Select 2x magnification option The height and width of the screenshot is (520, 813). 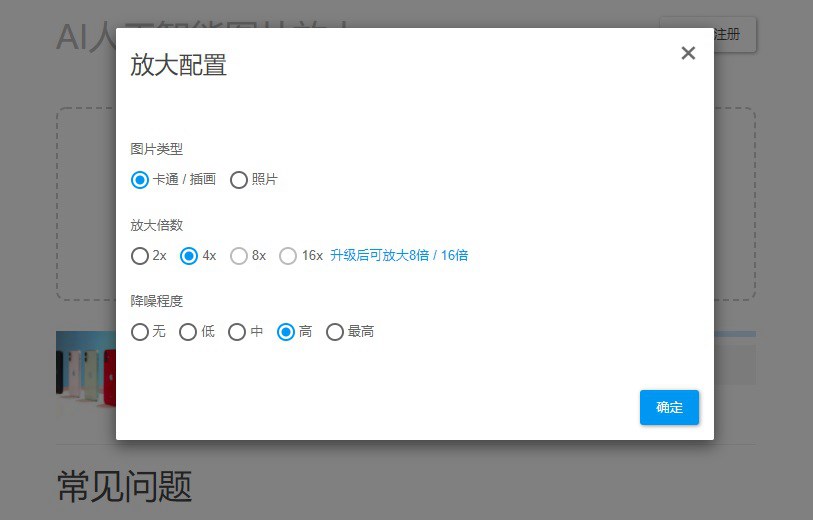(x=139, y=256)
